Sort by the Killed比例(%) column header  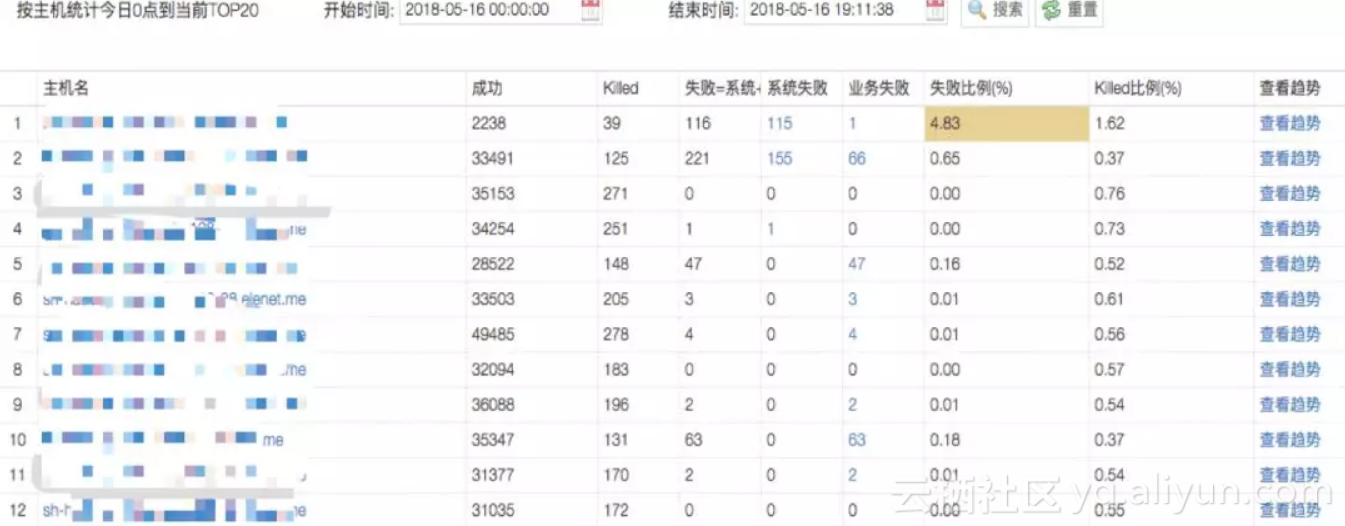pyautogui.click(x=1139, y=88)
